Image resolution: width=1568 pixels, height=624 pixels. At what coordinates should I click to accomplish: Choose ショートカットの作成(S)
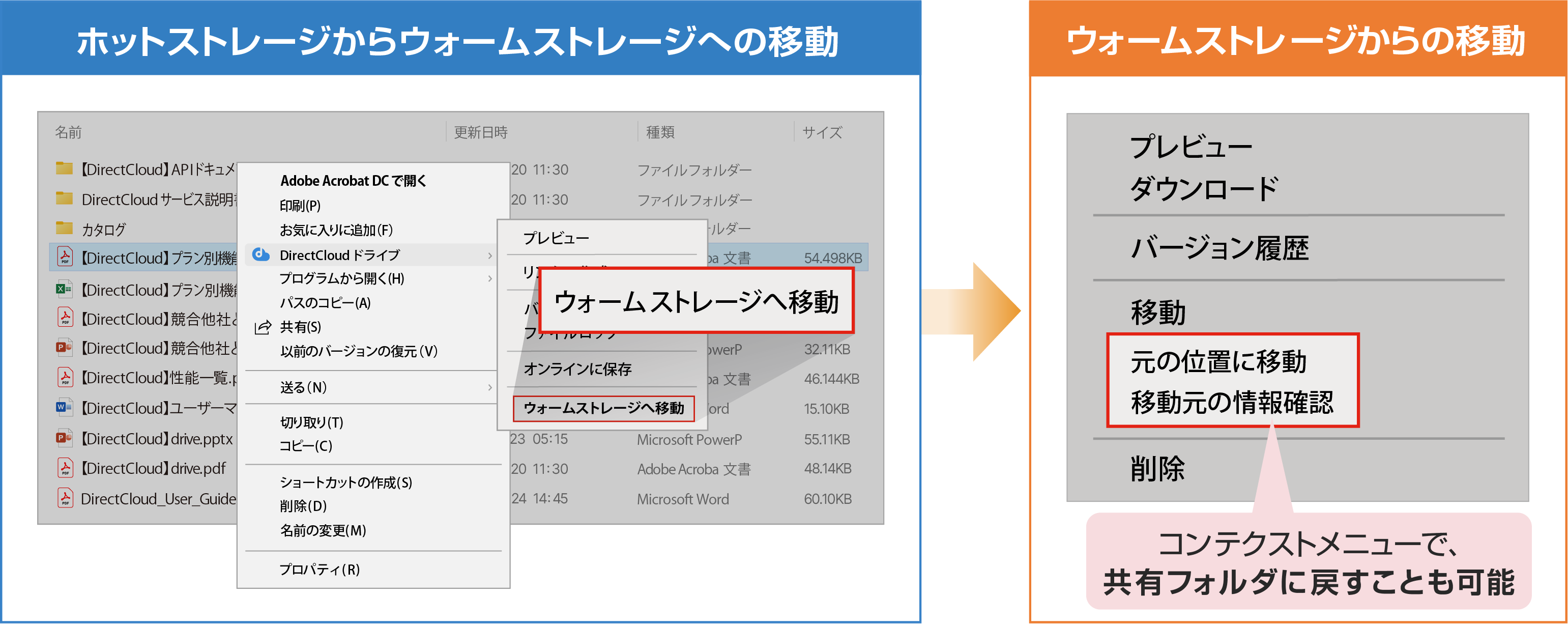346,483
